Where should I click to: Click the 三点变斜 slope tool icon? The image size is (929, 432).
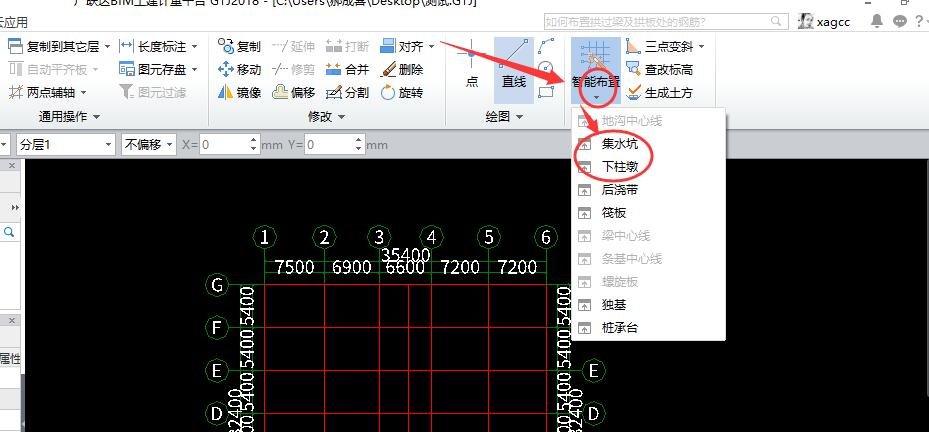point(633,46)
